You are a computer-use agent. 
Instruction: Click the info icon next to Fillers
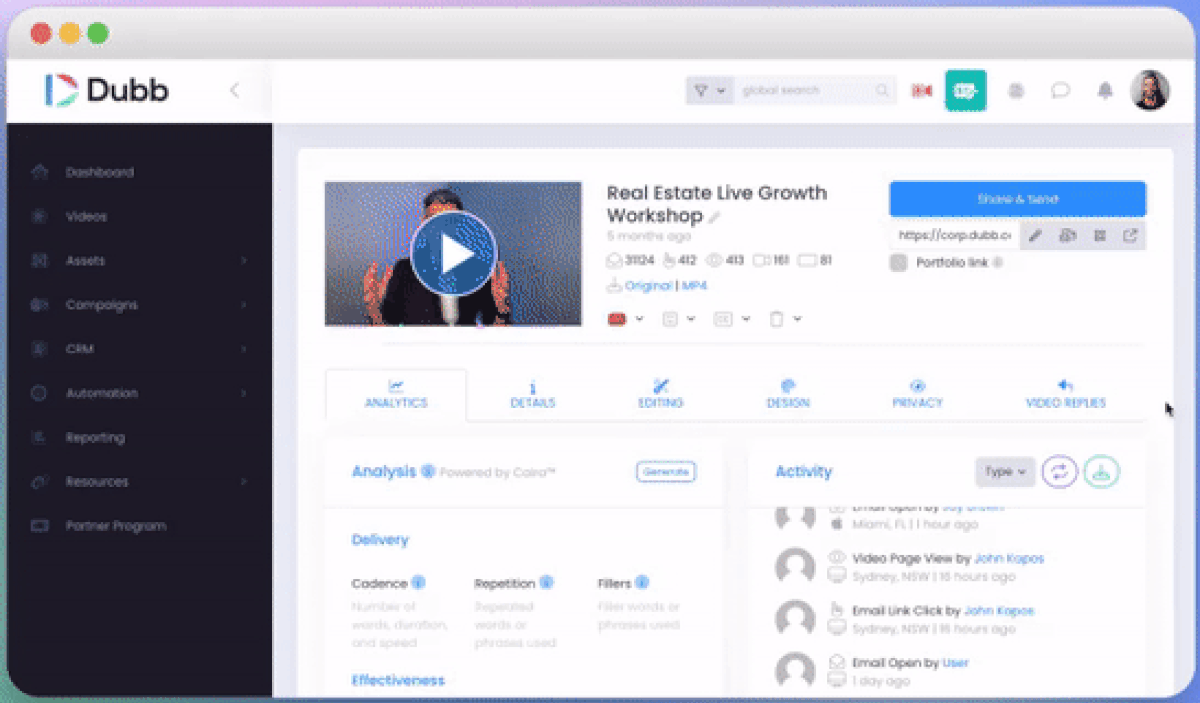coord(642,583)
